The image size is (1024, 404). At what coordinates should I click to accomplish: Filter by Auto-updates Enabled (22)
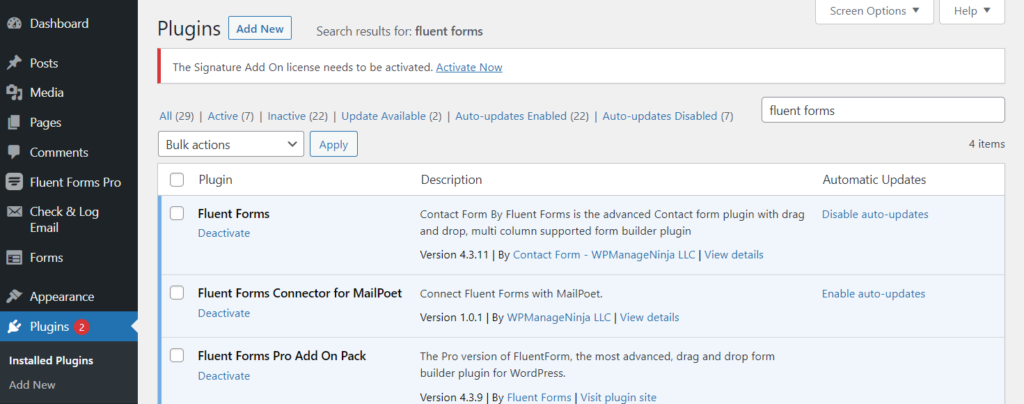tap(522, 116)
